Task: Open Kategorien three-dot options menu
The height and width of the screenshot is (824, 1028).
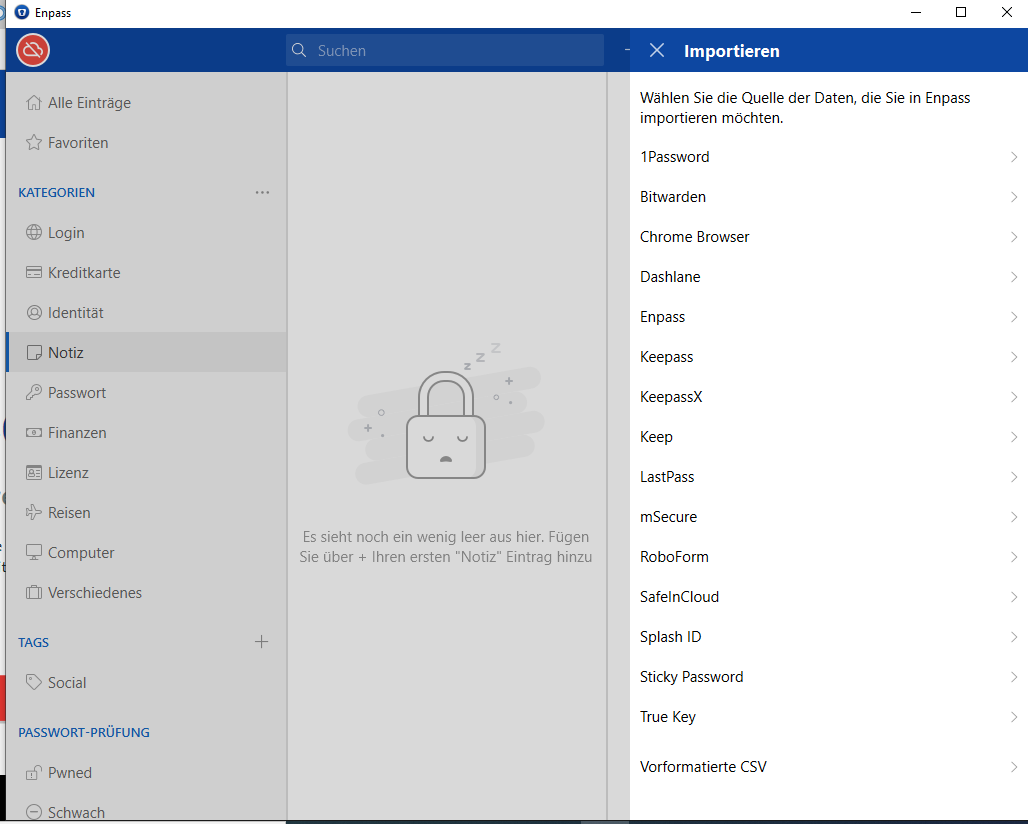Action: (x=262, y=192)
